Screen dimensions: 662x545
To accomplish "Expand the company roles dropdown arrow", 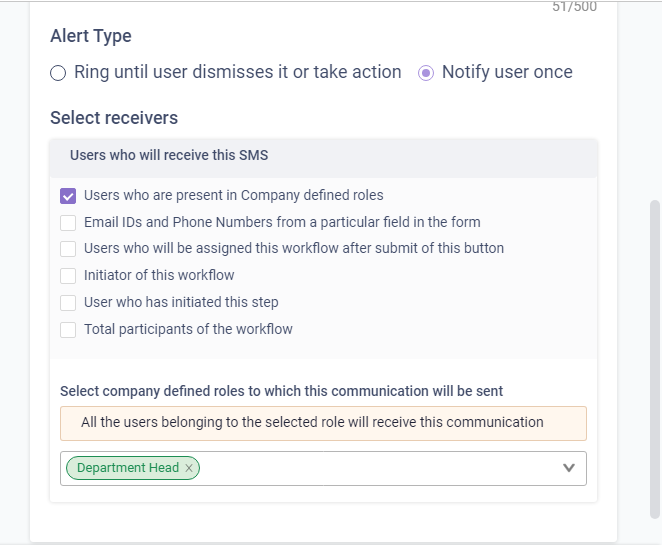I will coord(569,468).
